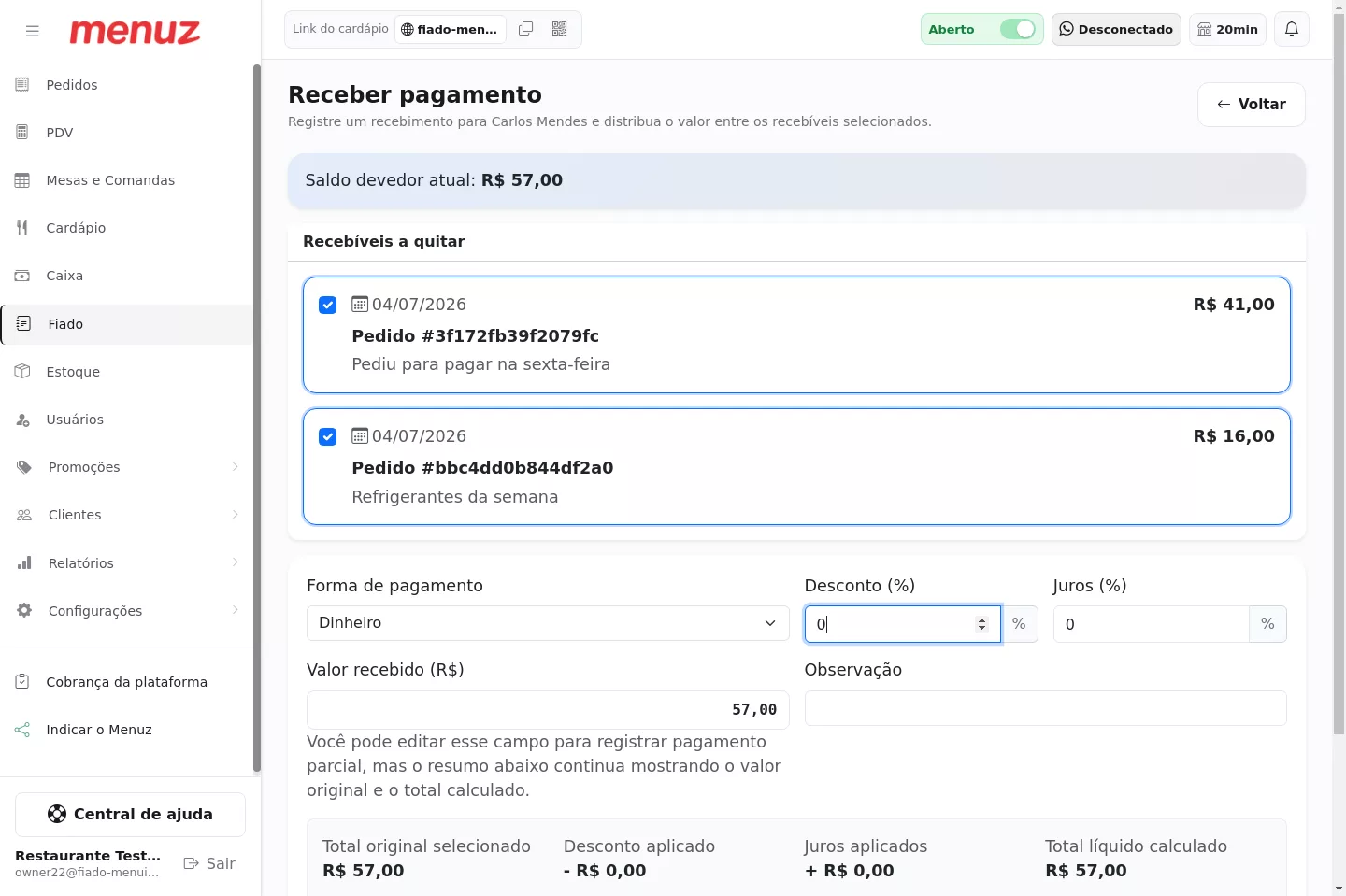Click the Saldo devedor atual R$ 57,00 text
Viewport: 1346px width, 896px height.
coord(434,180)
